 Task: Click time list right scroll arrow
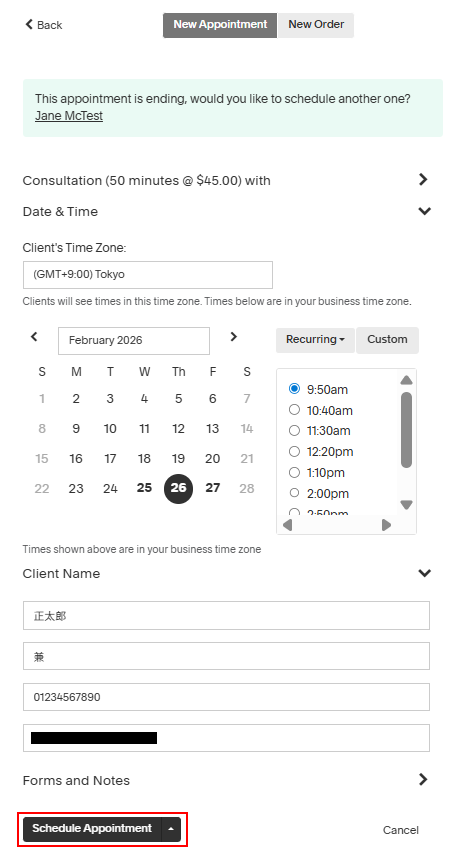click(386, 525)
